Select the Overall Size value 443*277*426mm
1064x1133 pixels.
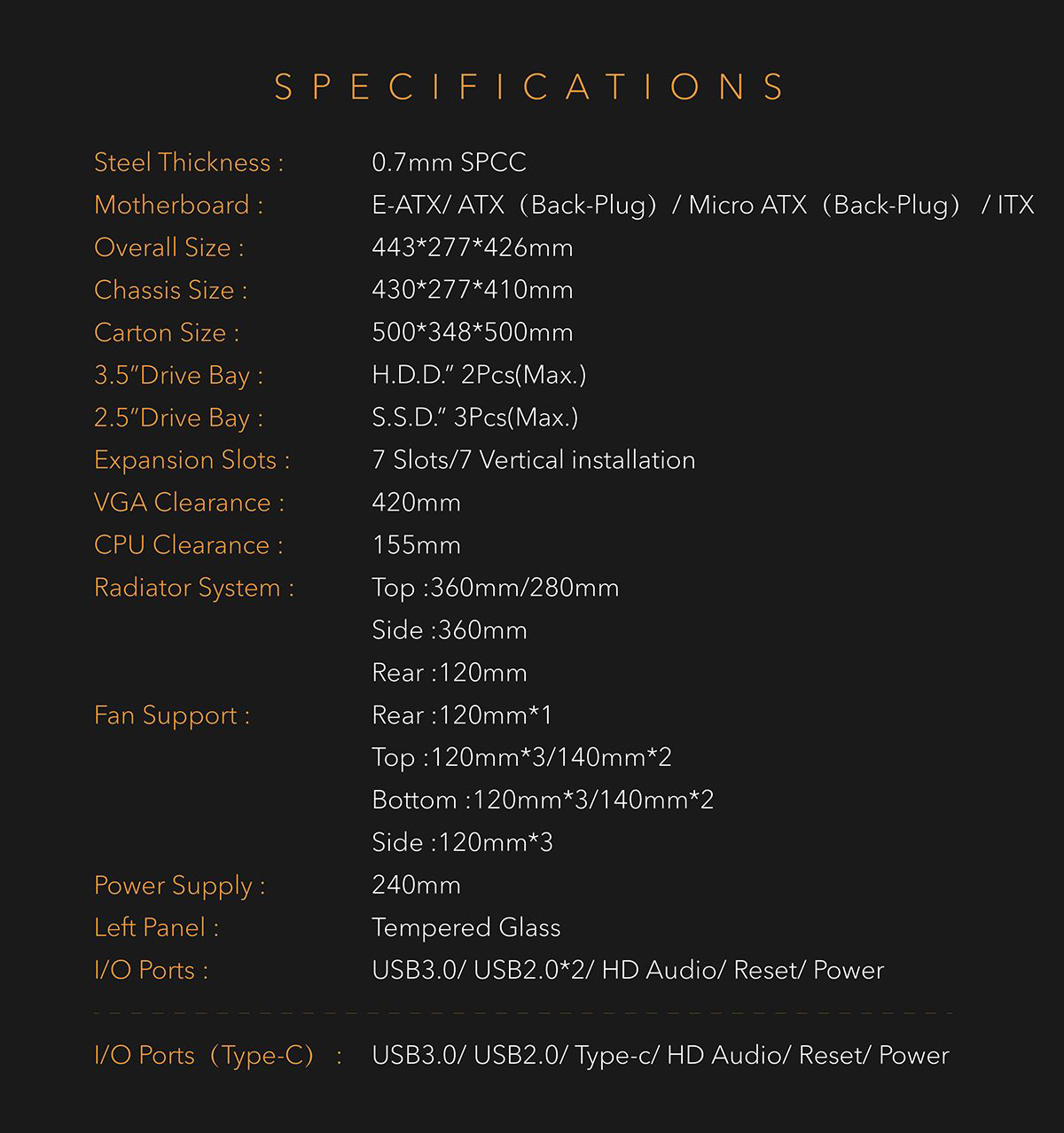(473, 247)
